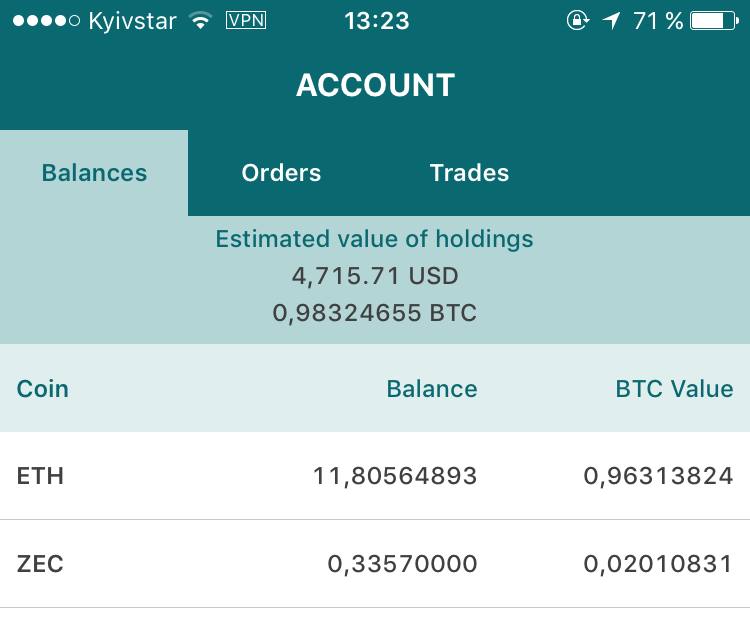This screenshot has height=626, width=750.
Task: Sort by the BTC Value column header
Action: (x=674, y=389)
